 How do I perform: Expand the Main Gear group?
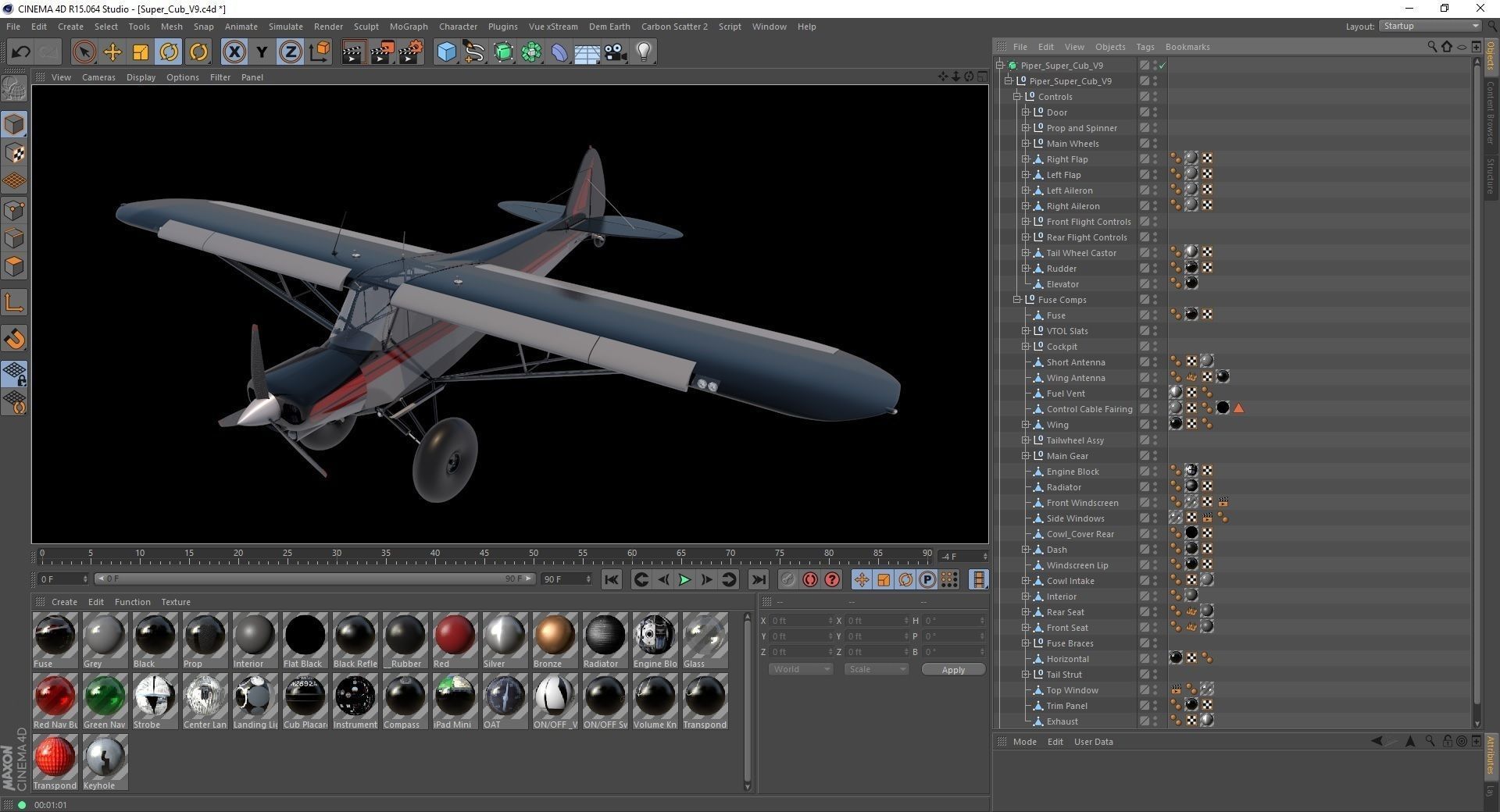click(x=1026, y=456)
